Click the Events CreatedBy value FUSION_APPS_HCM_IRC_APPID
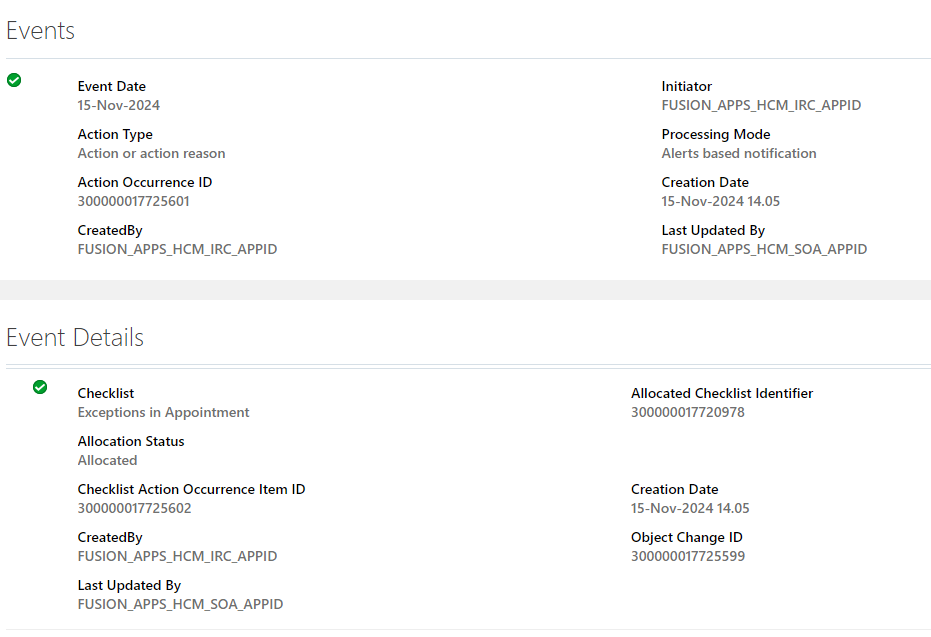This screenshot has height=637, width=931. click(x=178, y=249)
